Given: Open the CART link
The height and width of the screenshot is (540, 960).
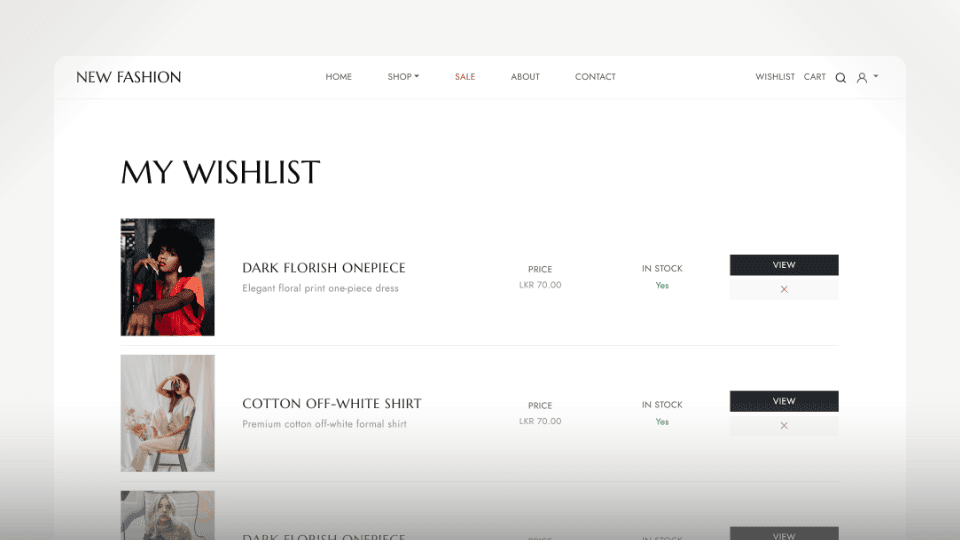Looking at the screenshot, I should pos(814,77).
